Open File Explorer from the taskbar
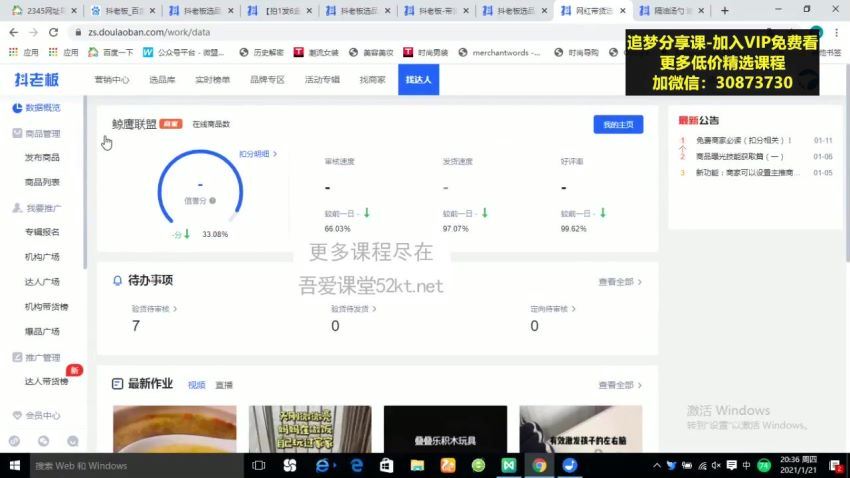 [417, 466]
